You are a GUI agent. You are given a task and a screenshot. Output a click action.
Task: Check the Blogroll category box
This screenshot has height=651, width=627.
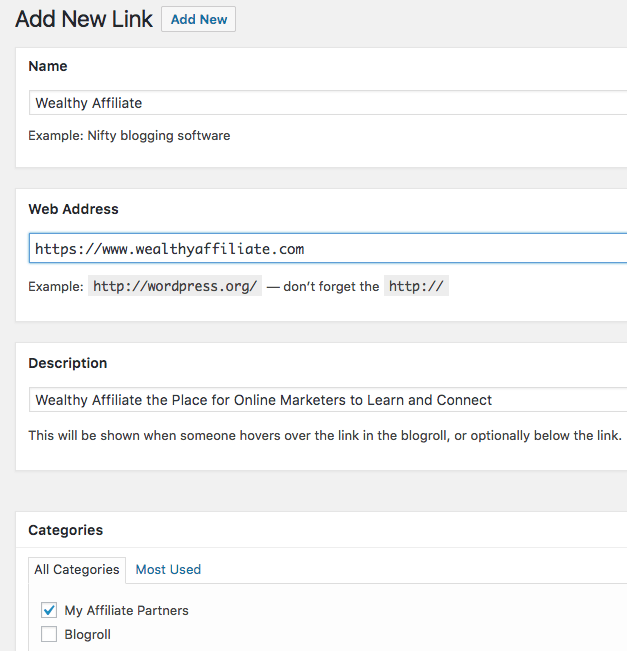49,634
